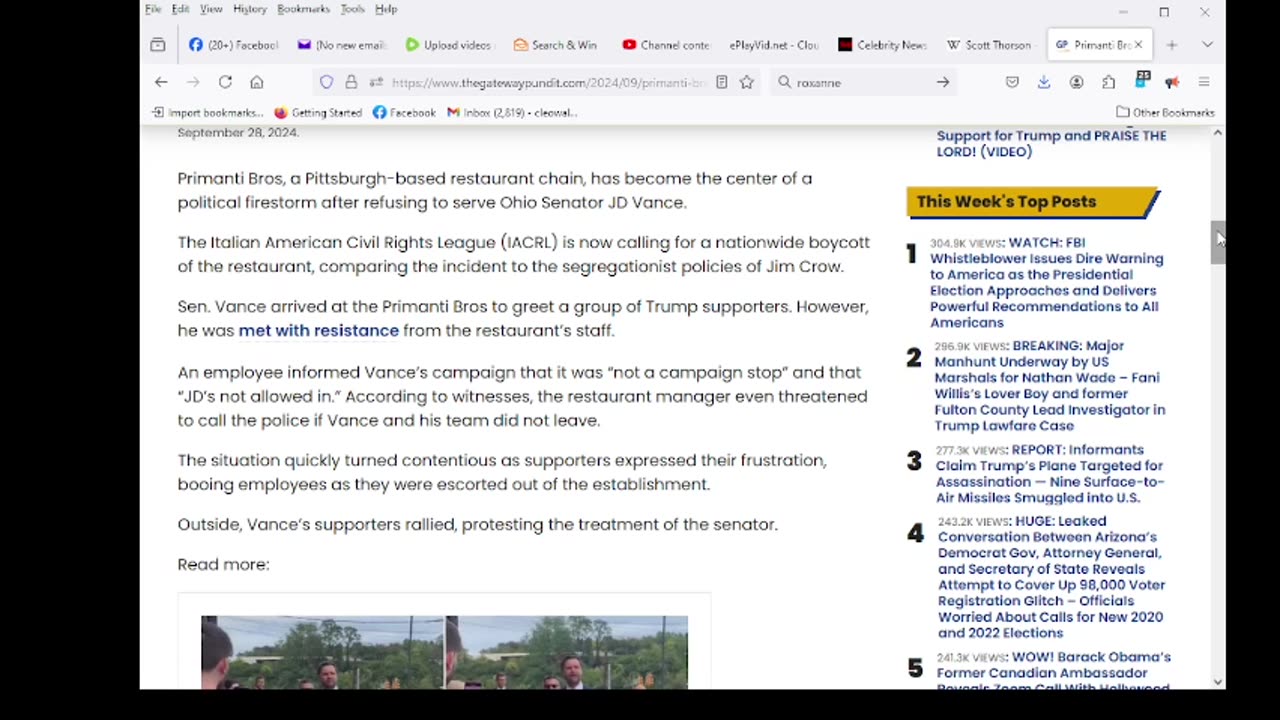Screen dimensions: 1280x720
Task: Save page to Pocket
Action: point(1012,82)
